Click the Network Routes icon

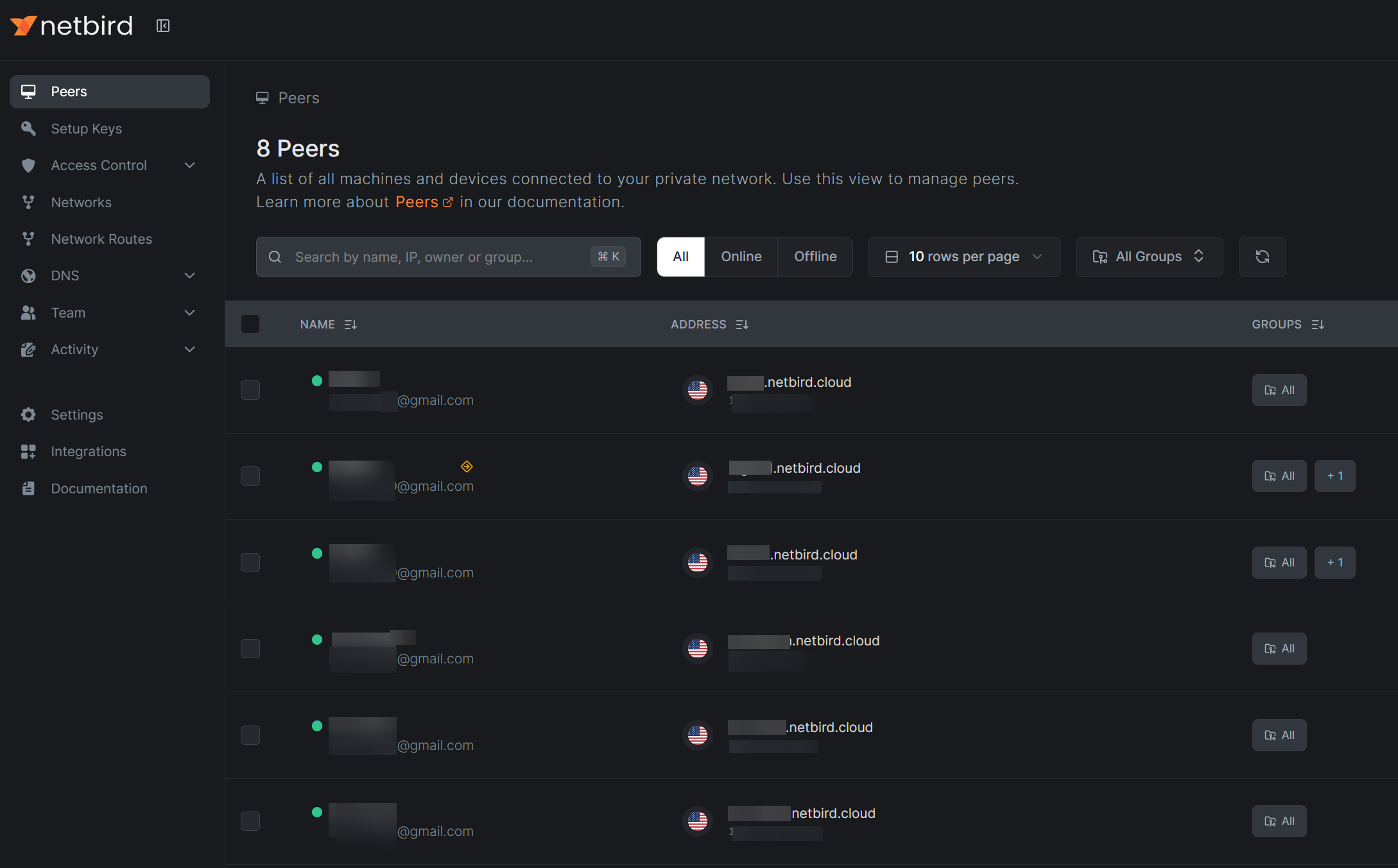pyautogui.click(x=28, y=239)
